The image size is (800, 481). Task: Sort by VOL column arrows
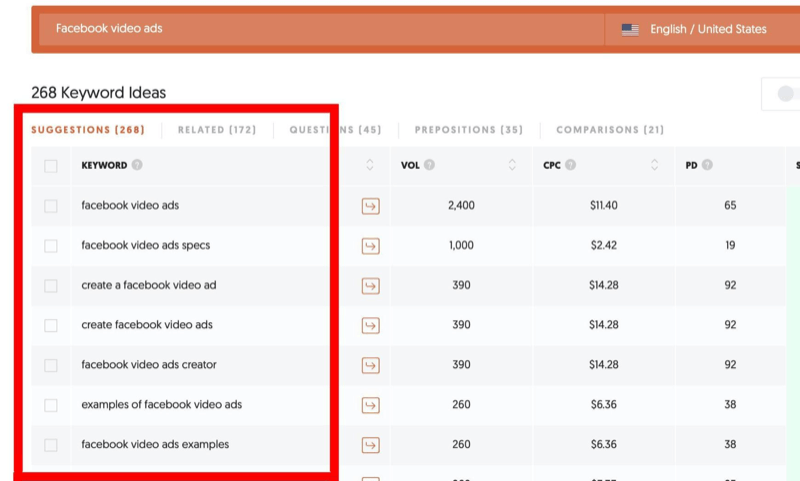(x=512, y=165)
